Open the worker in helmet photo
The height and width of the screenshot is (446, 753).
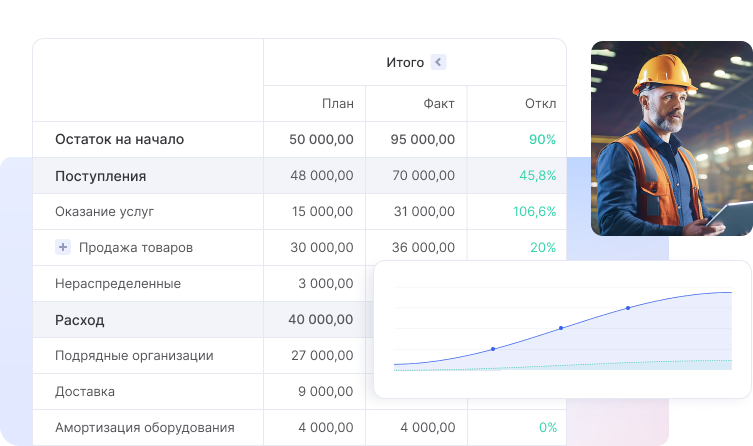pyautogui.click(x=670, y=138)
